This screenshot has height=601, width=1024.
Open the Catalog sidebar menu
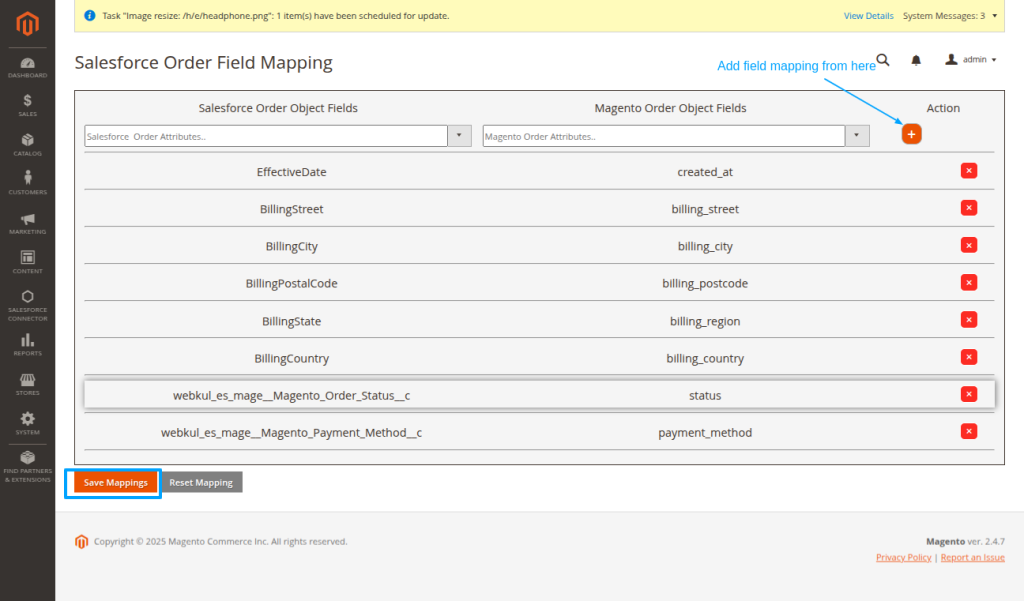coord(27,145)
